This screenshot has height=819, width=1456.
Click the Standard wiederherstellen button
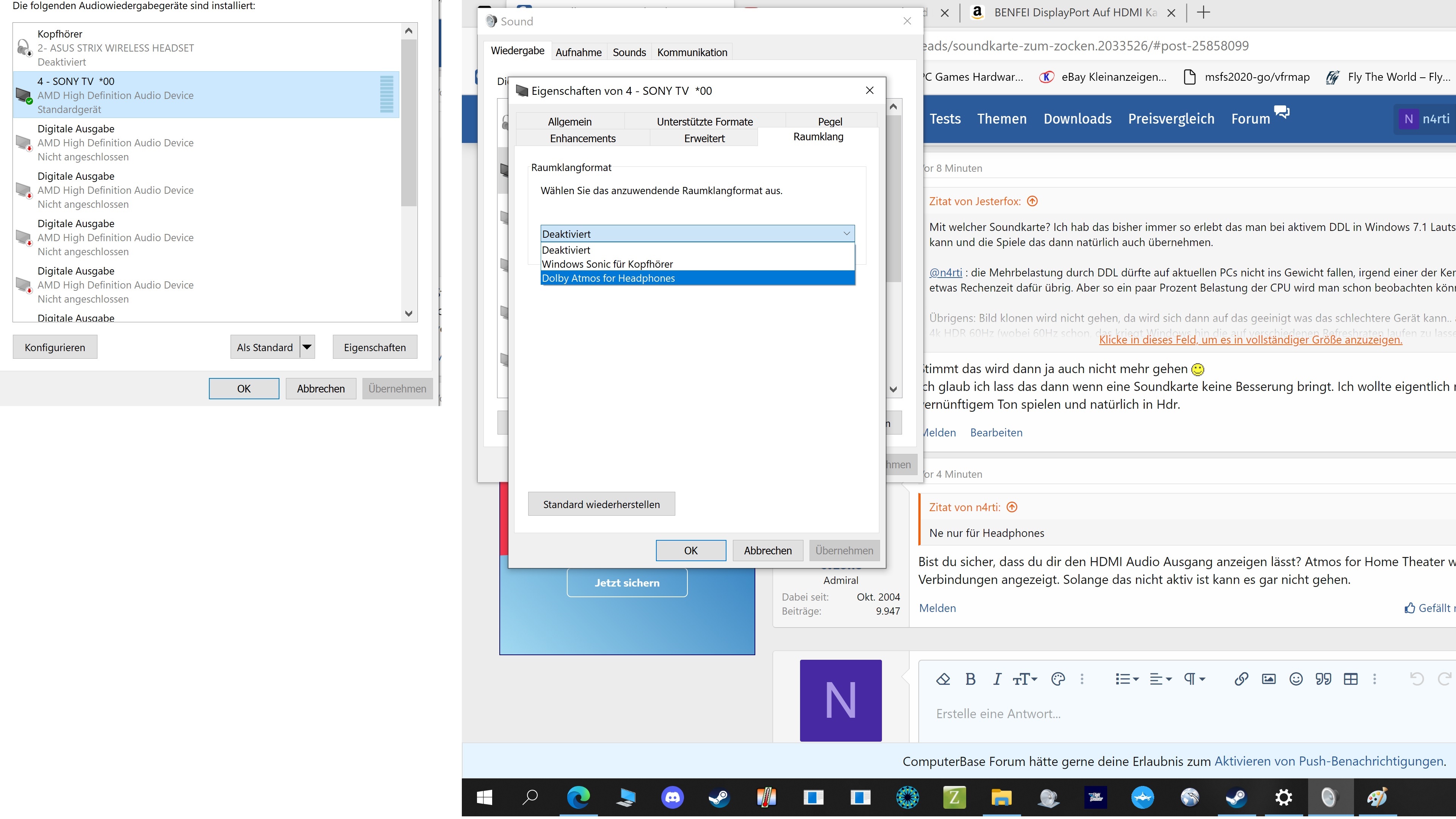(601, 504)
